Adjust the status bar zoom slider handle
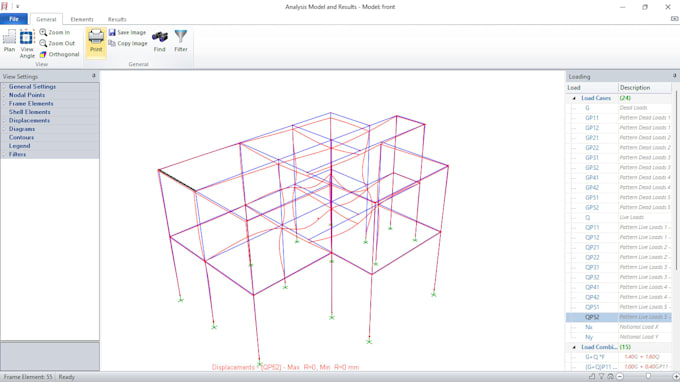Screen dimensions: 680x382 pyautogui.click(x=648, y=376)
